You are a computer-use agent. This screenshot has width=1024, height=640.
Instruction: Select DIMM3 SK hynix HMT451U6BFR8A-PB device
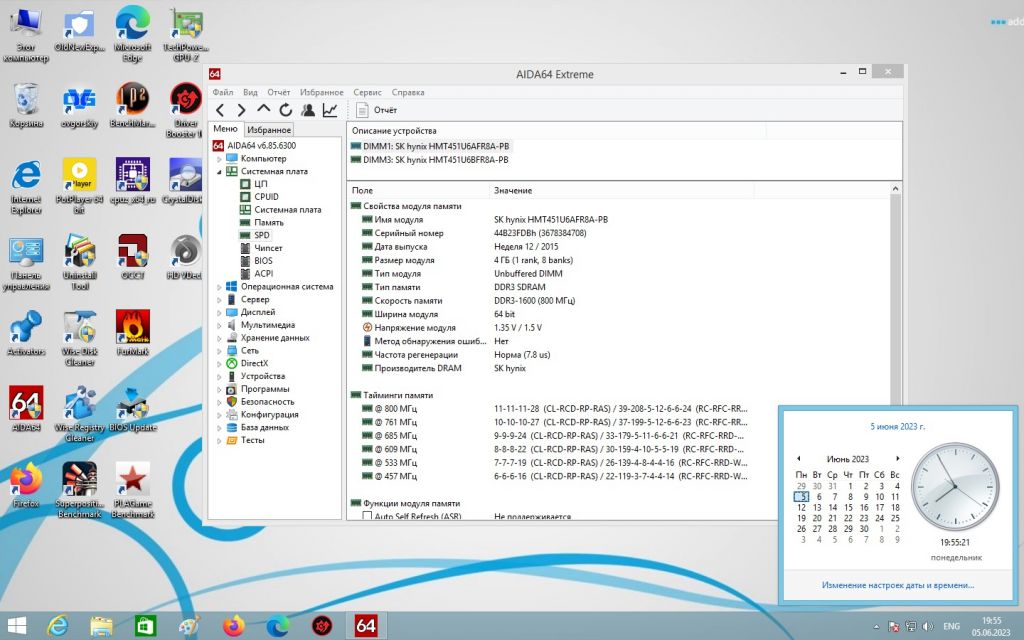pos(430,159)
